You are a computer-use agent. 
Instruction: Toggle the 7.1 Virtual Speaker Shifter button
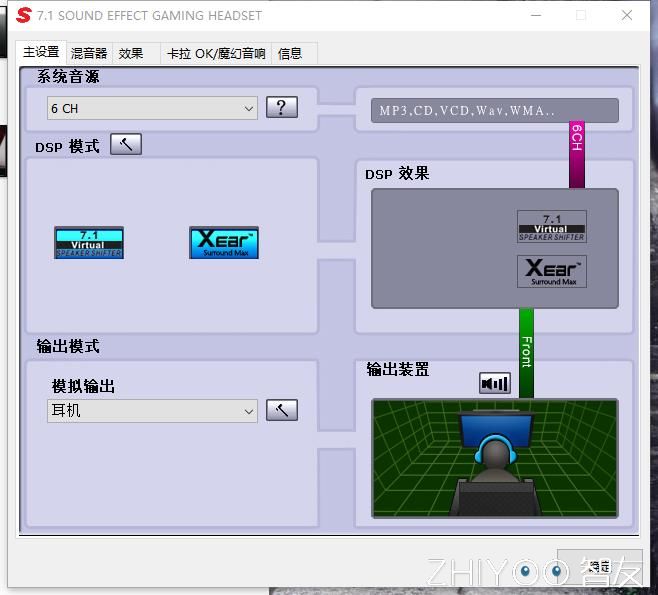[89, 243]
